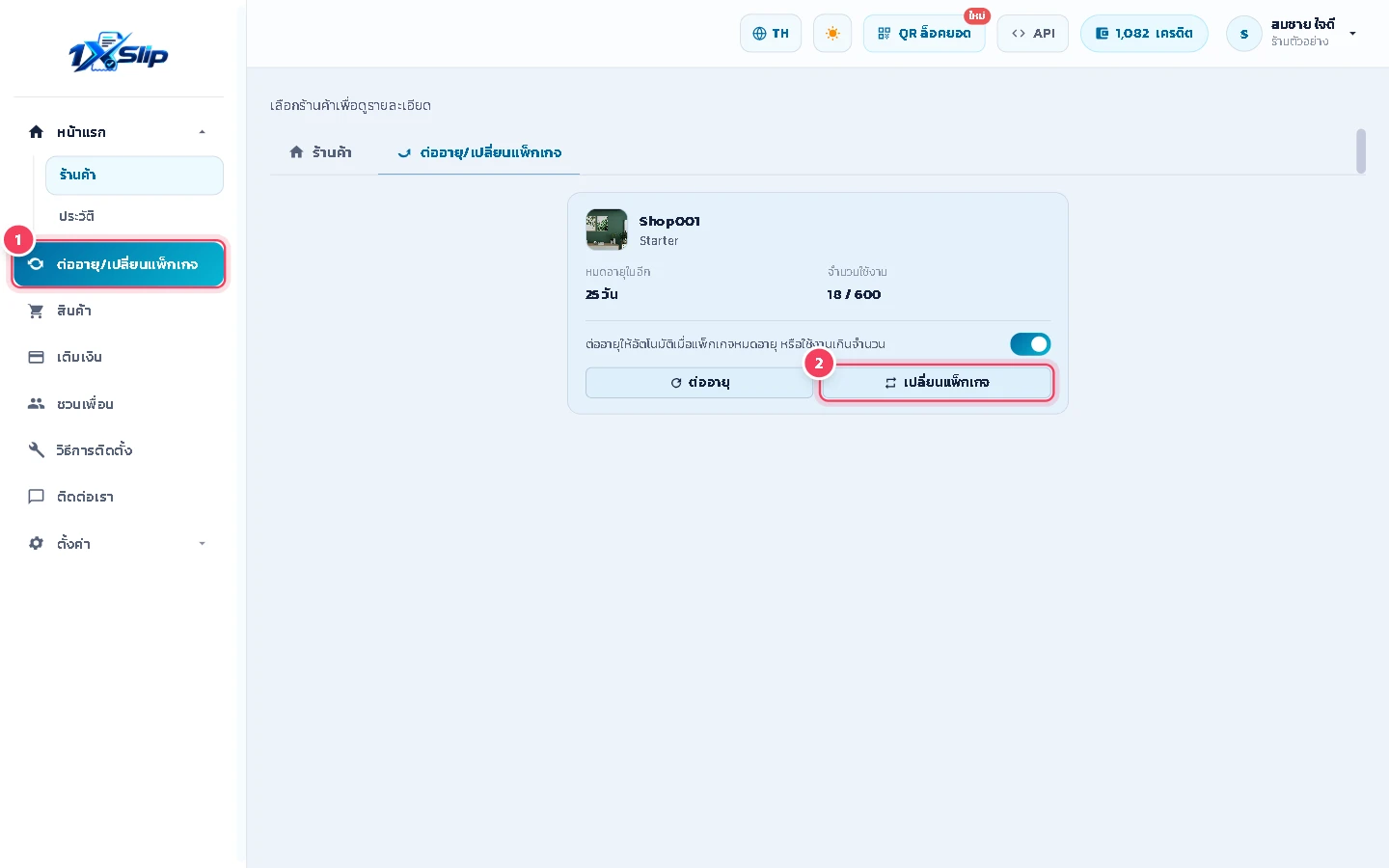Image resolution: width=1389 pixels, height=868 pixels.
Task: Click the cart icon beside สินค้า
Action: click(x=37, y=311)
